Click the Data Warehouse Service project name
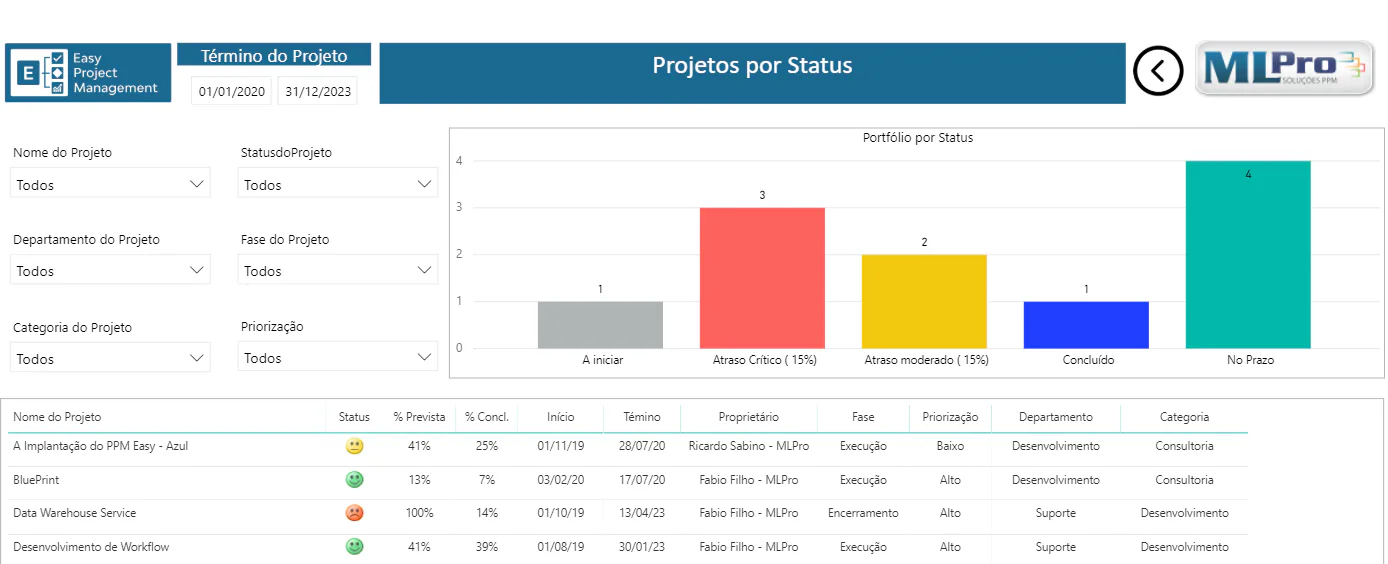 [74, 513]
